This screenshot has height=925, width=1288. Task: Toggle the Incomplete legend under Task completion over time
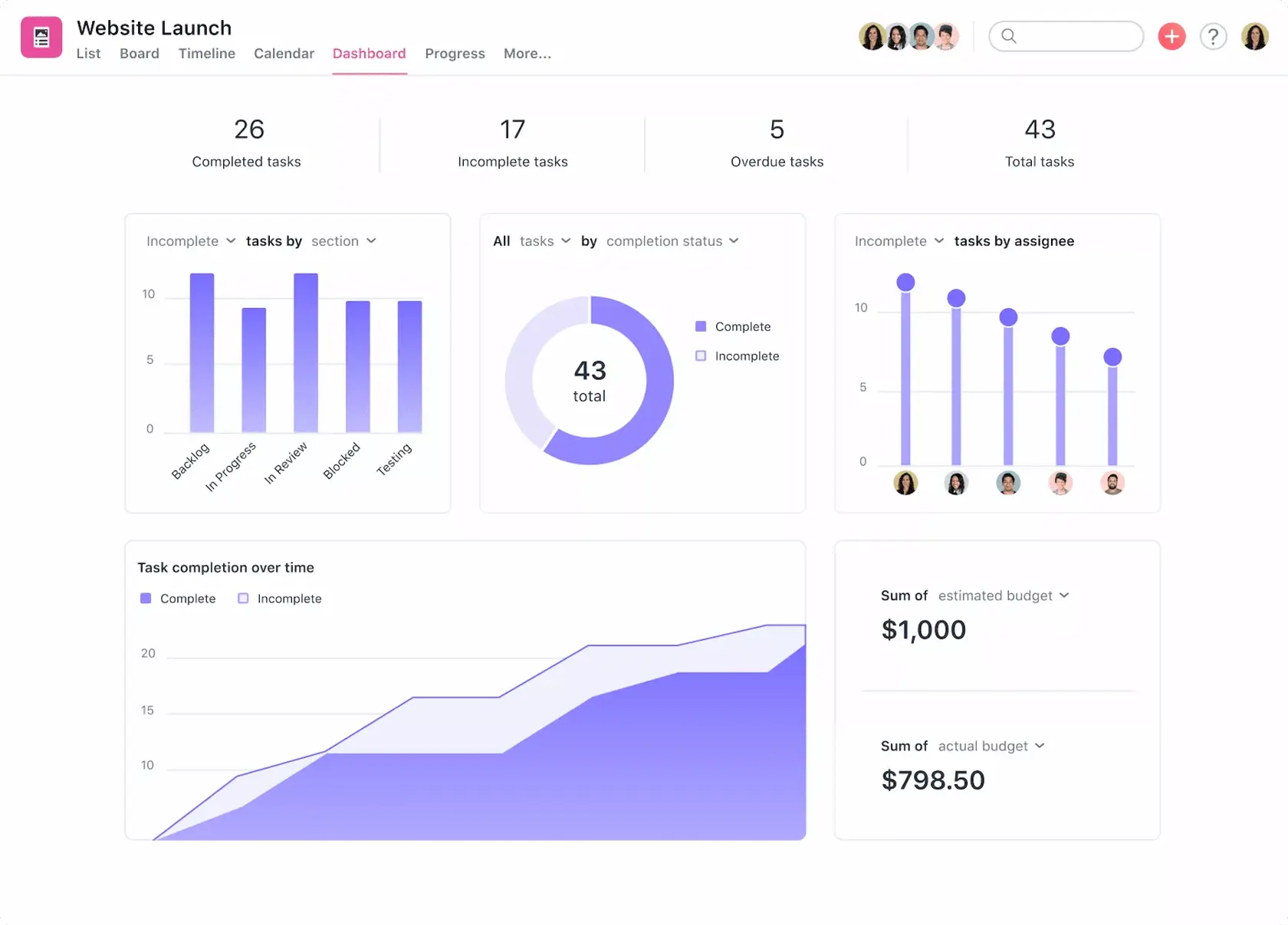[279, 599]
